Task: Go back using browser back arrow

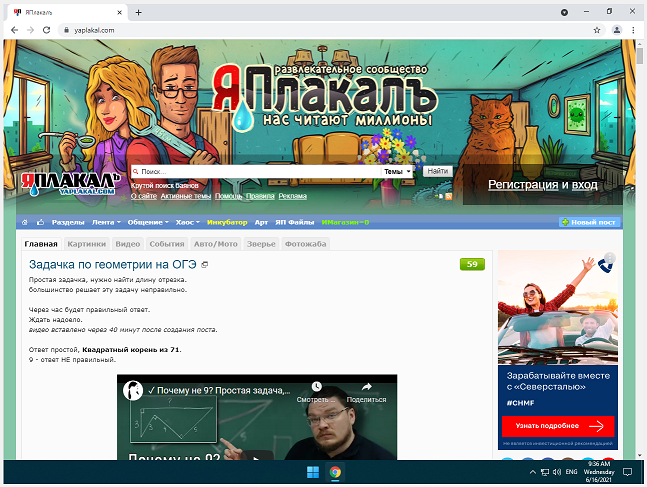Action: [x=14, y=30]
